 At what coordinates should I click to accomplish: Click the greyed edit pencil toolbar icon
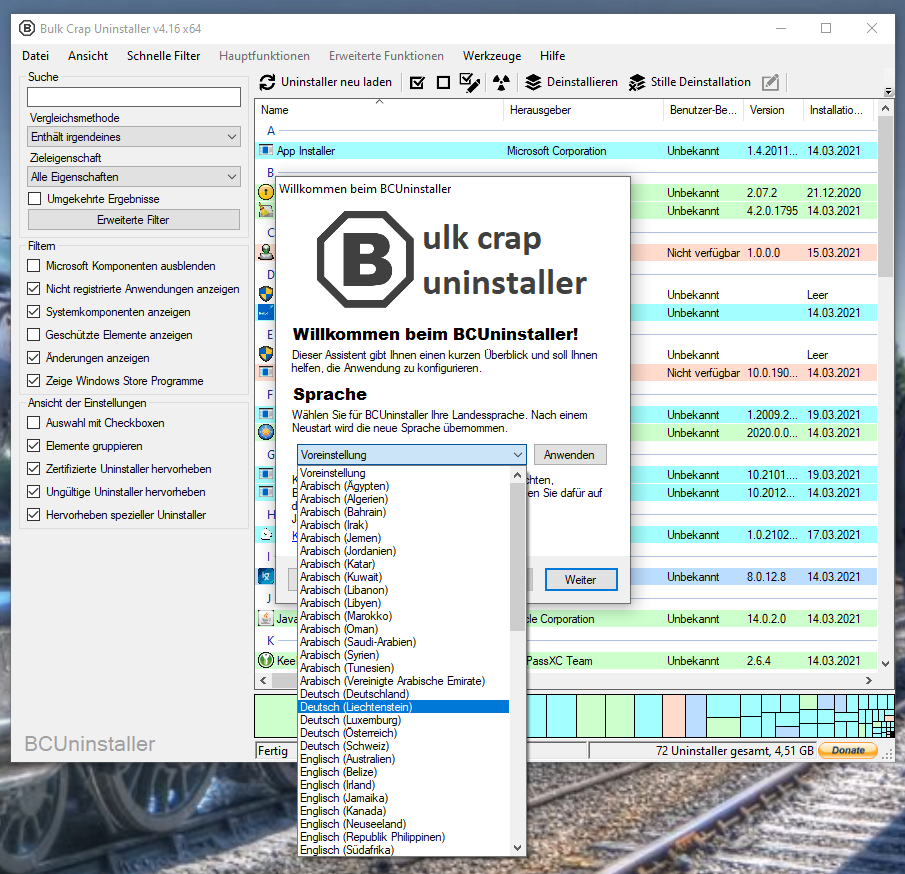pos(771,83)
